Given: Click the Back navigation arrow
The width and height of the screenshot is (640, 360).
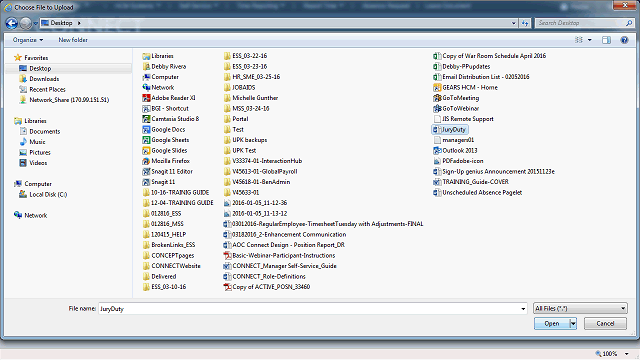Looking at the screenshot, I should [11, 23].
